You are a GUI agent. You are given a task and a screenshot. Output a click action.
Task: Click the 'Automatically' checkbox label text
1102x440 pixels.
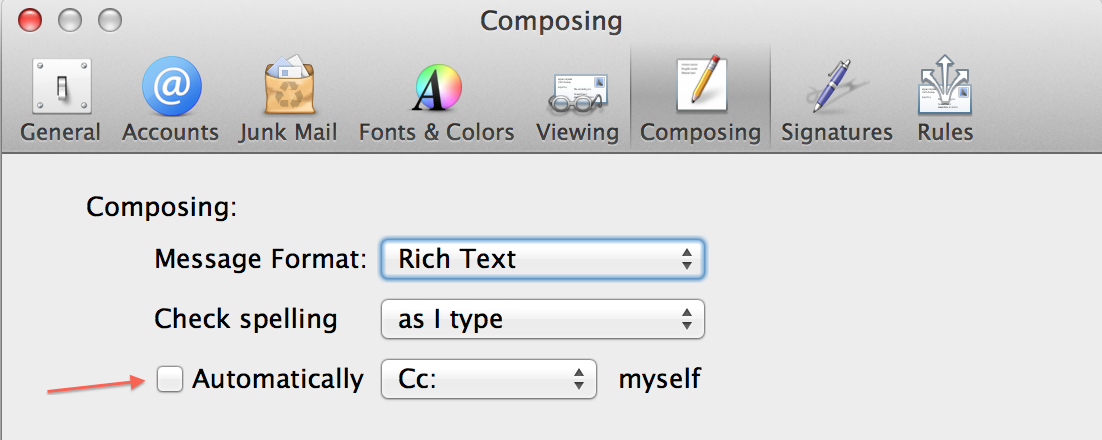click(x=278, y=379)
